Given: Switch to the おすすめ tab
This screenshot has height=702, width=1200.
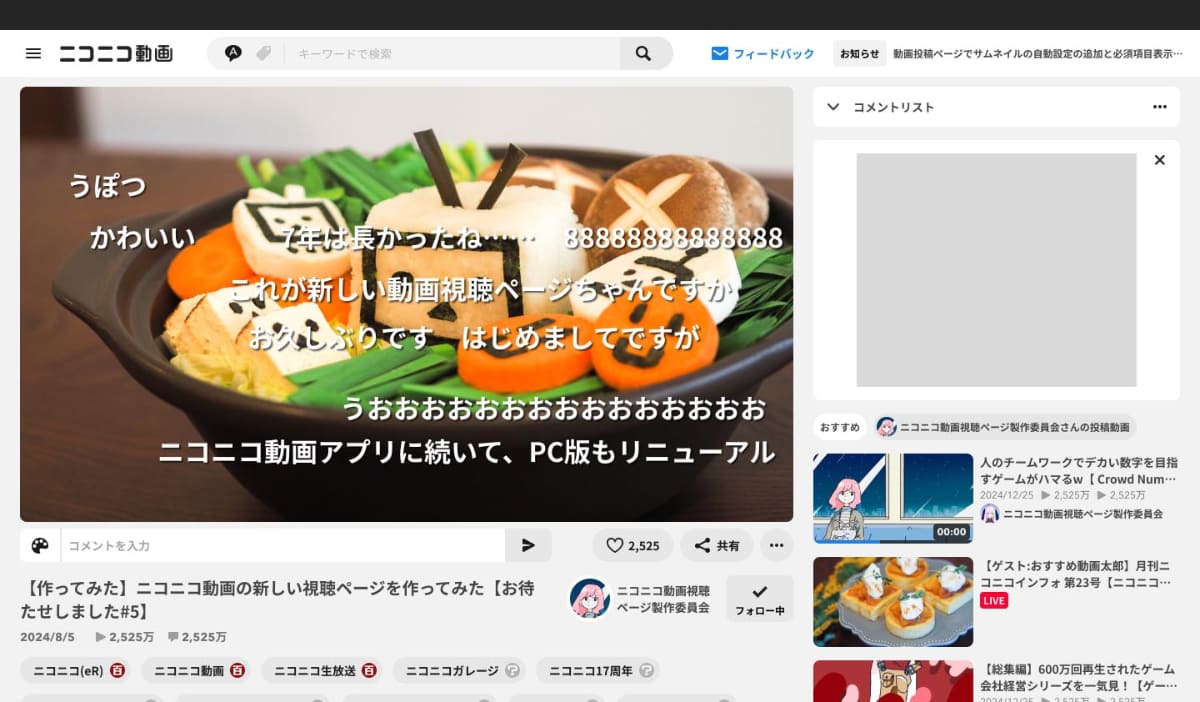Looking at the screenshot, I should click(840, 427).
